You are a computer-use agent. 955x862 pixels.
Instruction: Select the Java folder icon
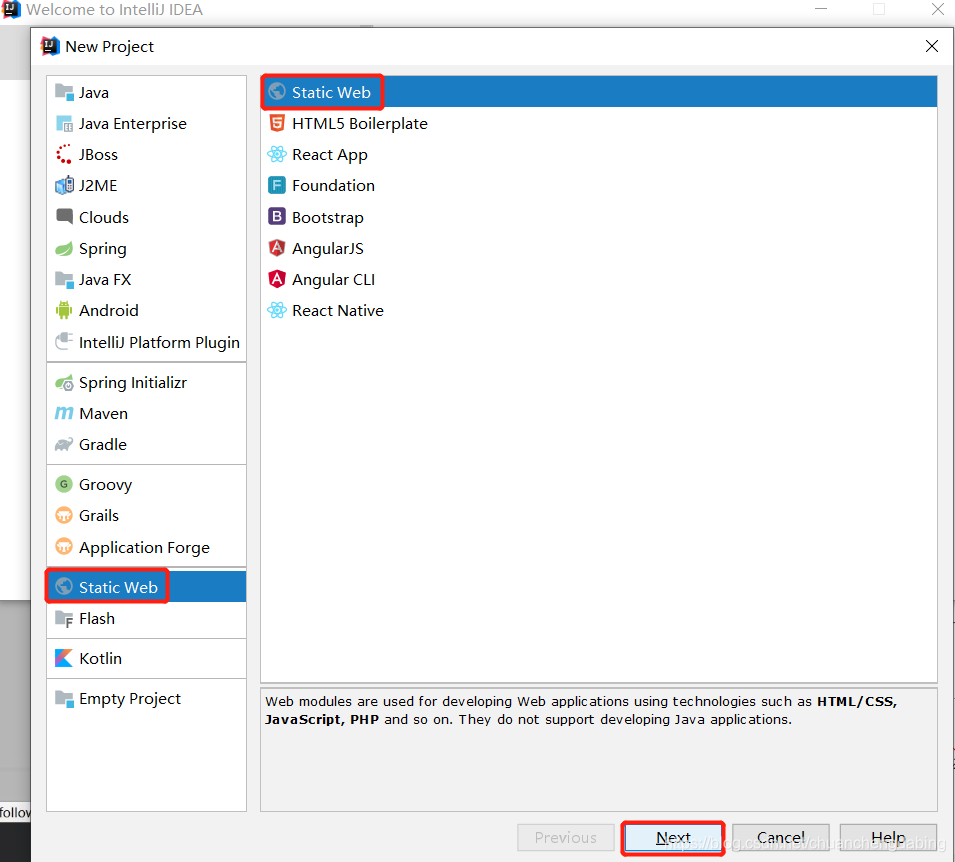point(64,92)
